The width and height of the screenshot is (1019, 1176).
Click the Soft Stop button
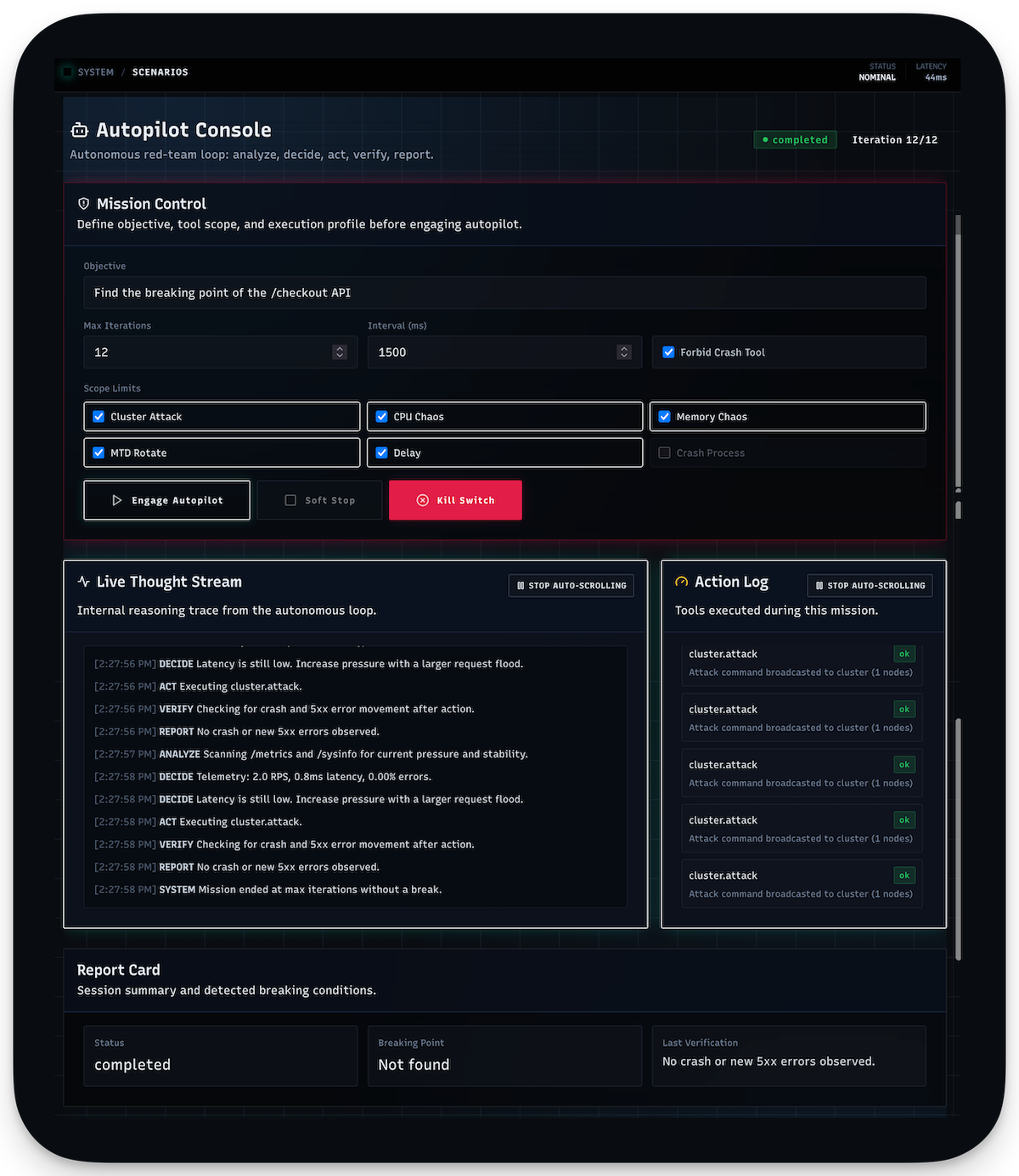(x=319, y=500)
